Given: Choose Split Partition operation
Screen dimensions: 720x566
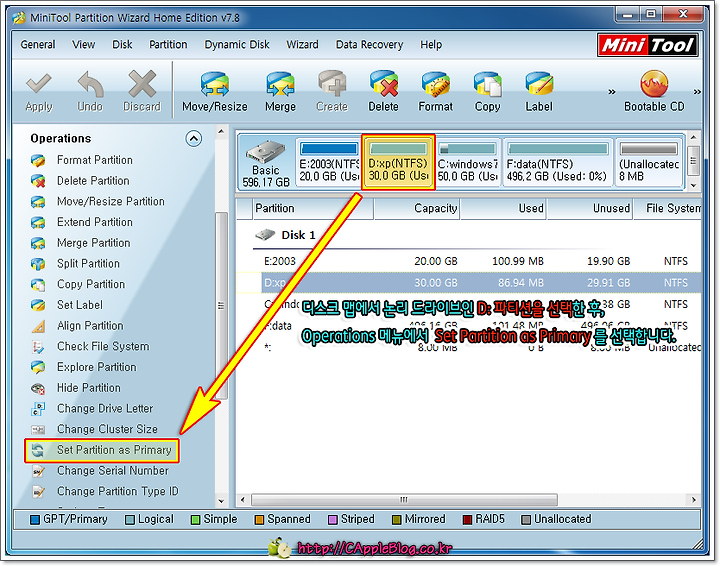Looking at the screenshot, I should click(x=88, y=263).
